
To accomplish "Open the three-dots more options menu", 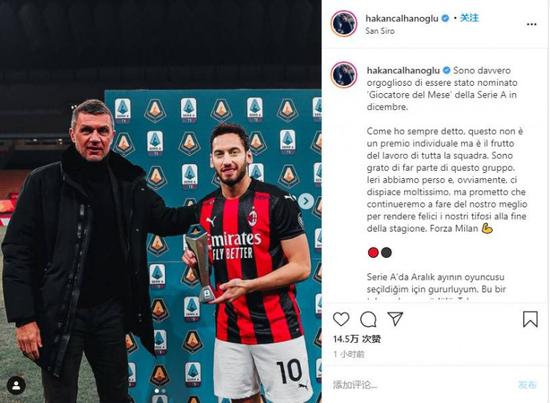I will 531,24.
